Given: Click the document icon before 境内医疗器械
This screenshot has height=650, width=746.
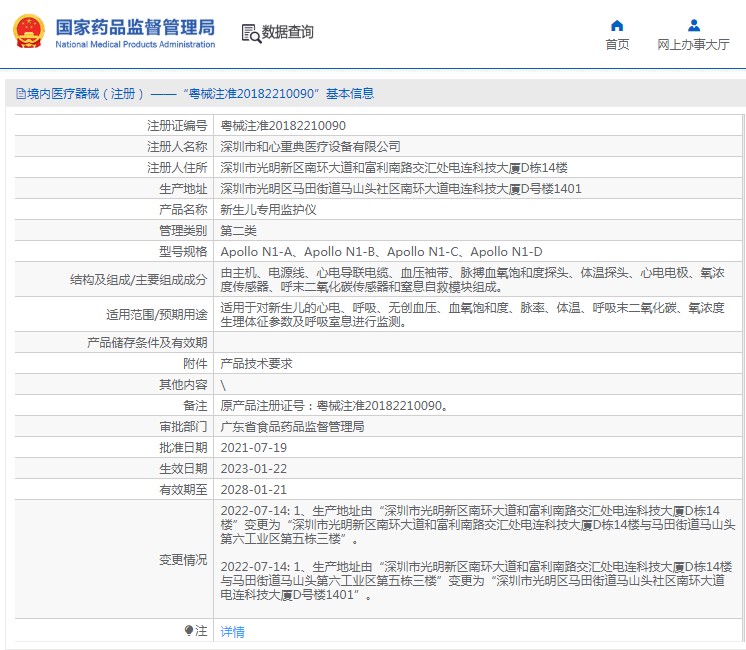Looking at the screenshot, I should click(x=20, y=94).
